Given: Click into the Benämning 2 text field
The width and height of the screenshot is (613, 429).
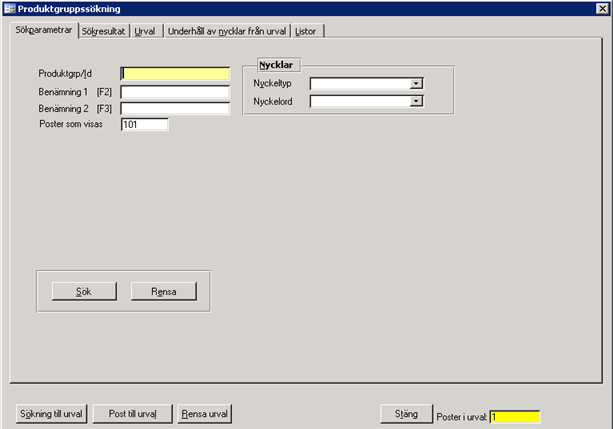Looking at the screenshot, I should point(175,108).
